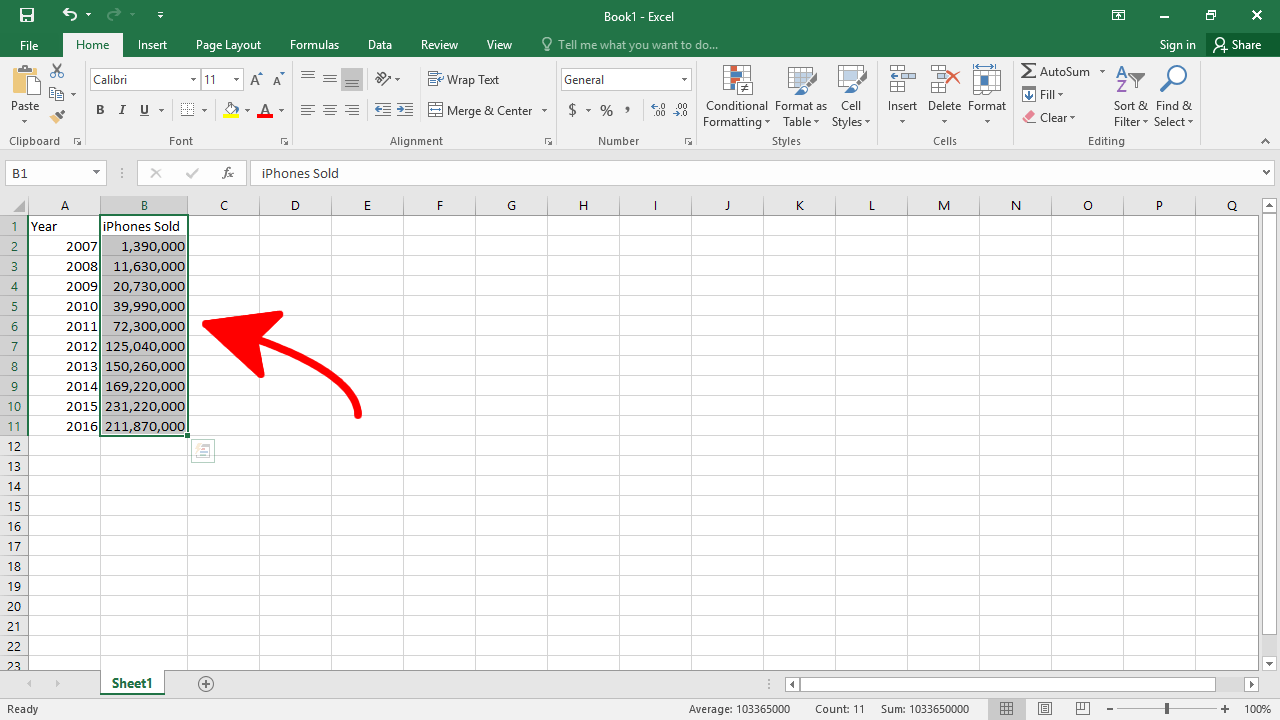Viewport: 1280px width, 720px height.
Task: Apply Accounting dollar format
Action: coord(572,110)
